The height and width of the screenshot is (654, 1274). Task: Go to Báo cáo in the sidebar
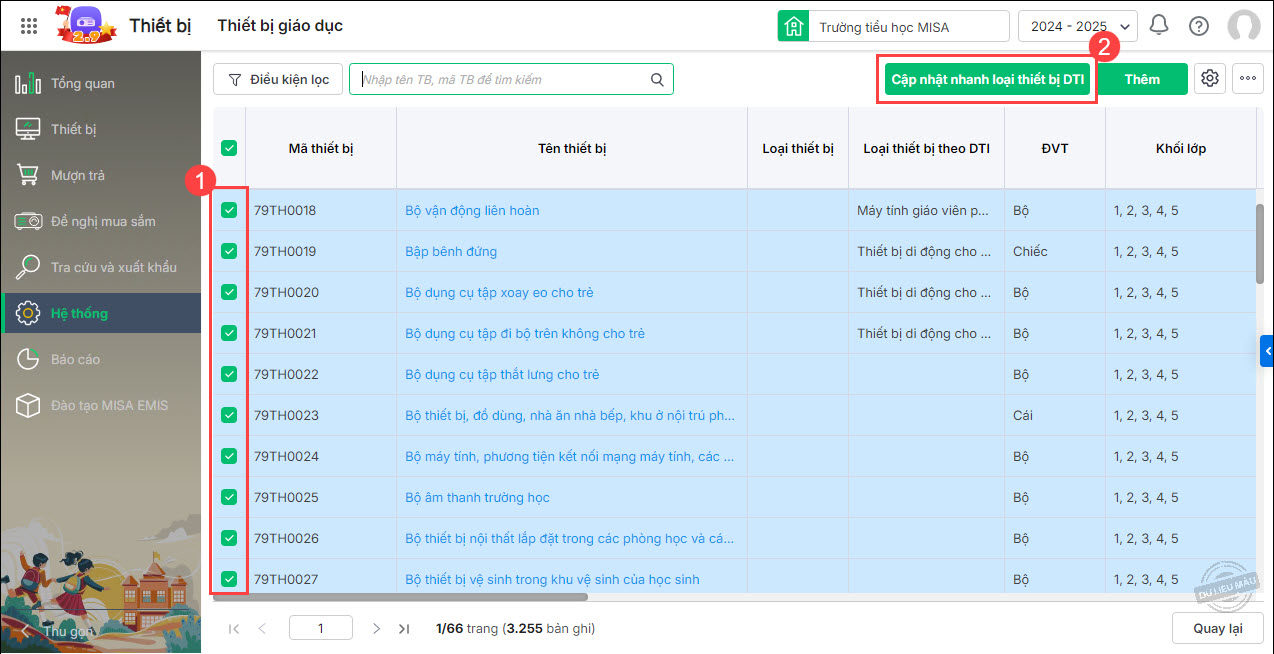[75, 359]
